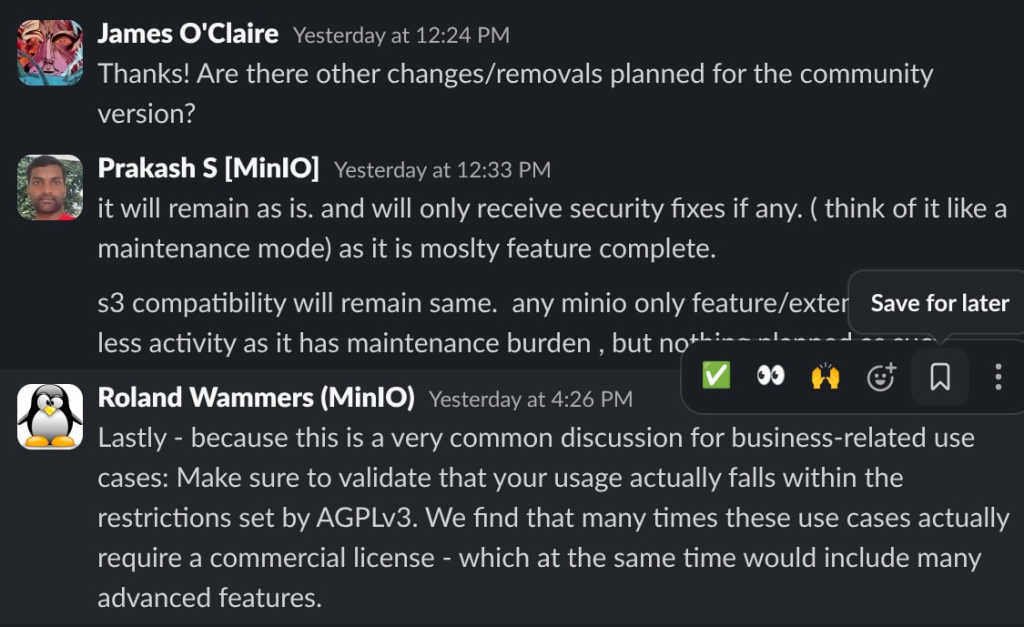Open the more actions three-dot menu
1024x627 pixels.
pyautogui.click(x=998, y=377)
